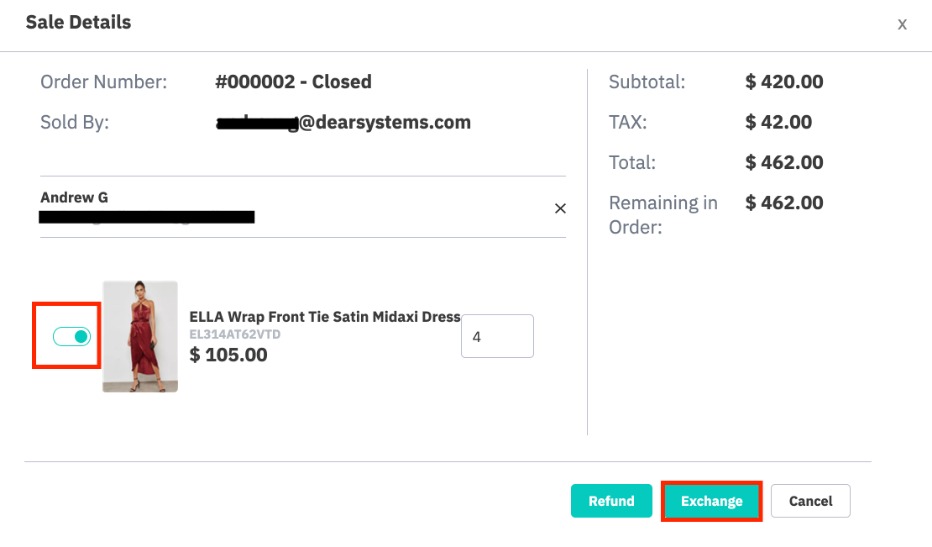Image resolution: width=932 pixels, height=547 pixels.
Task: Click the Sale Details heading
Action: (78, 22)
